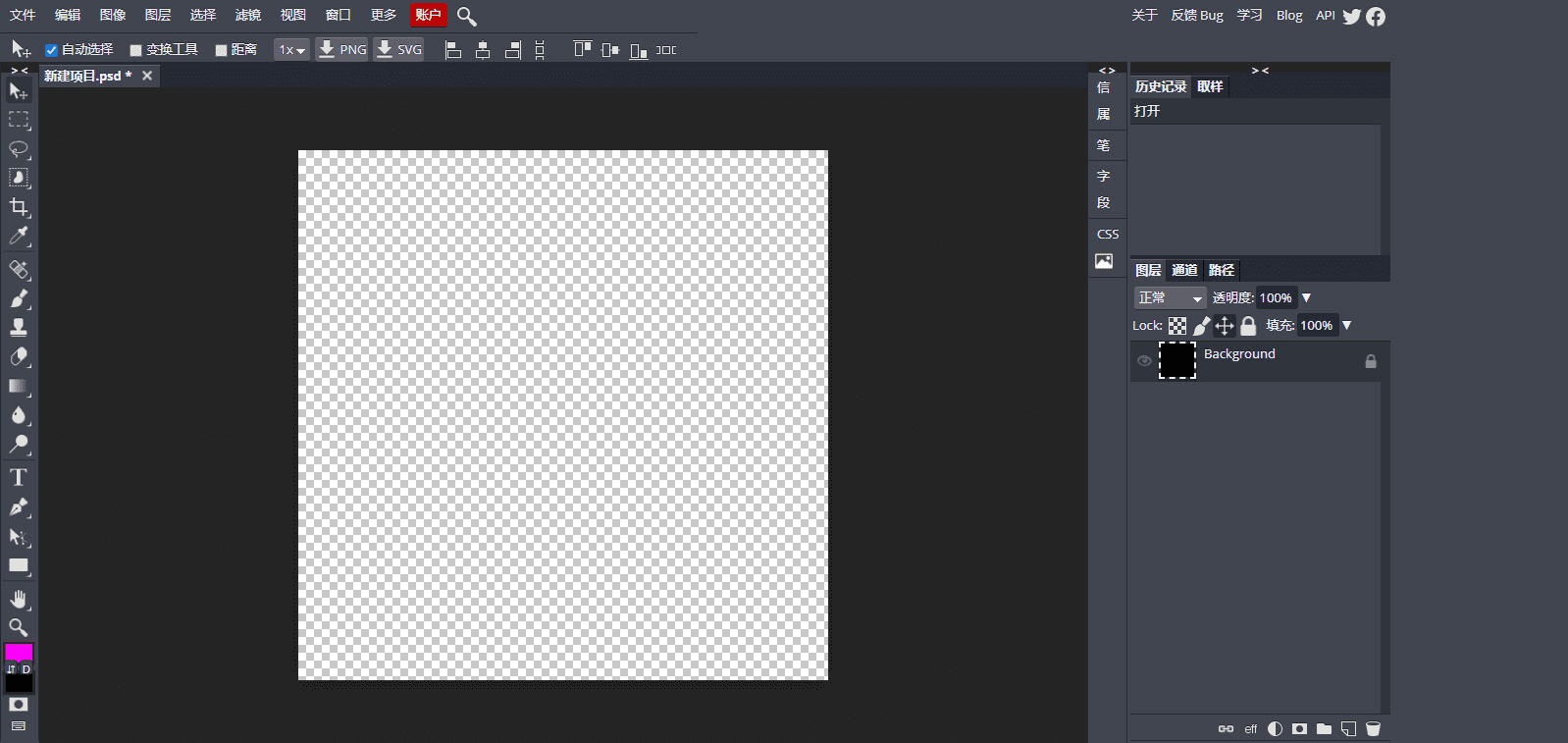Open the 1x scale dropdown
This screenshot has width=1568, height=743.
point(291,50)
